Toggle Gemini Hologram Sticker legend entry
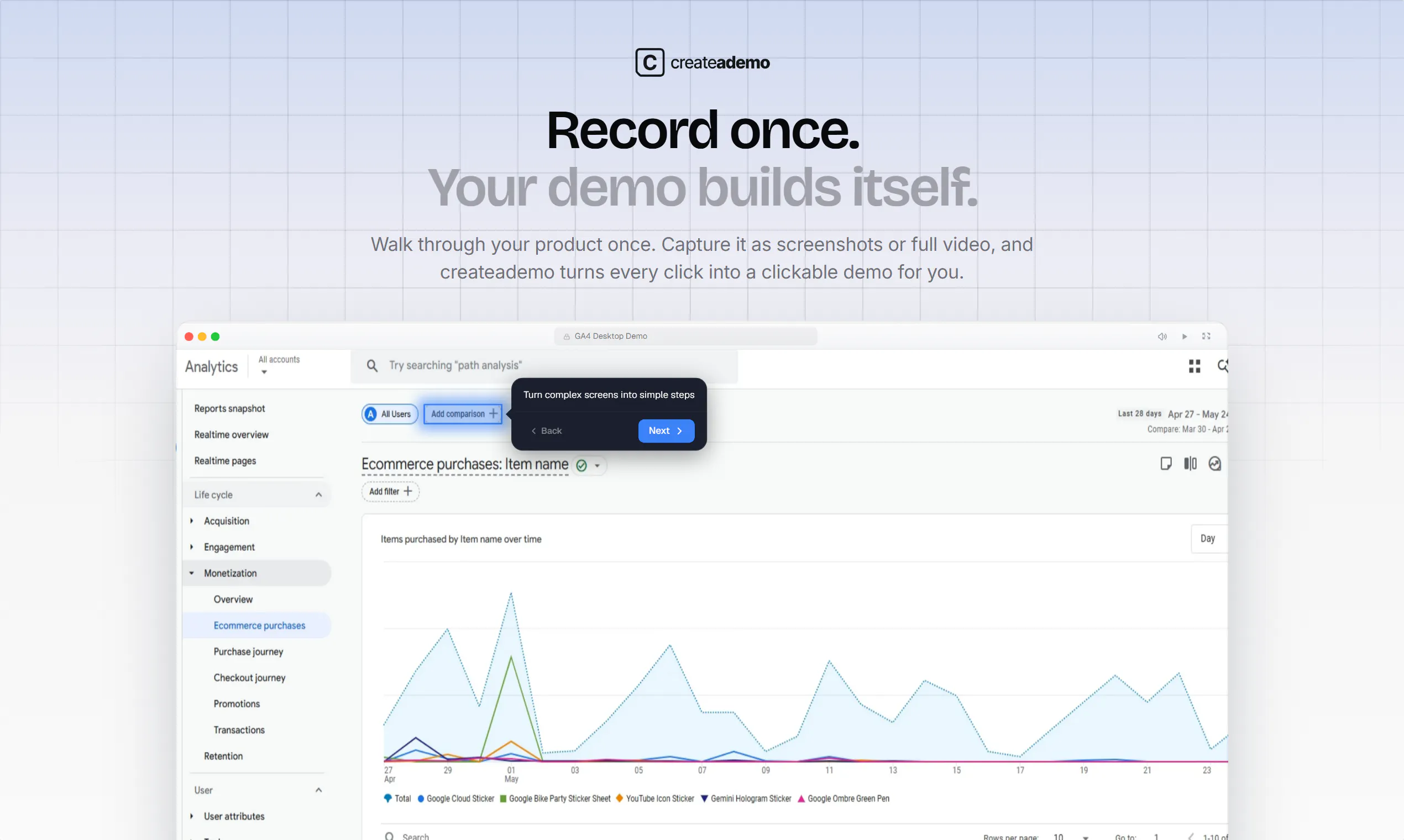 (746, 799)
